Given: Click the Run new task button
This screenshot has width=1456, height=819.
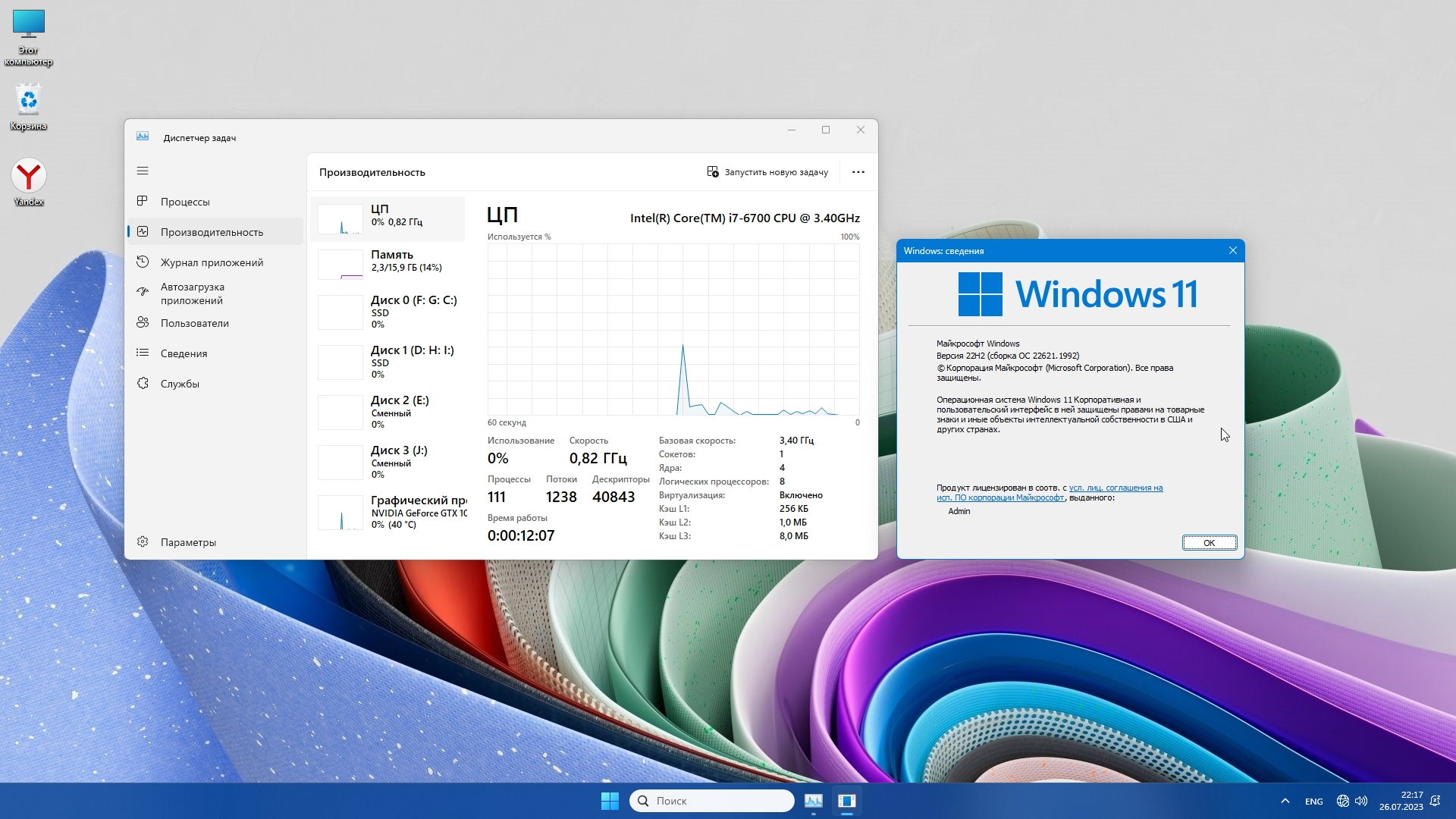Looking at the screenshot, I should pos(767,172).
